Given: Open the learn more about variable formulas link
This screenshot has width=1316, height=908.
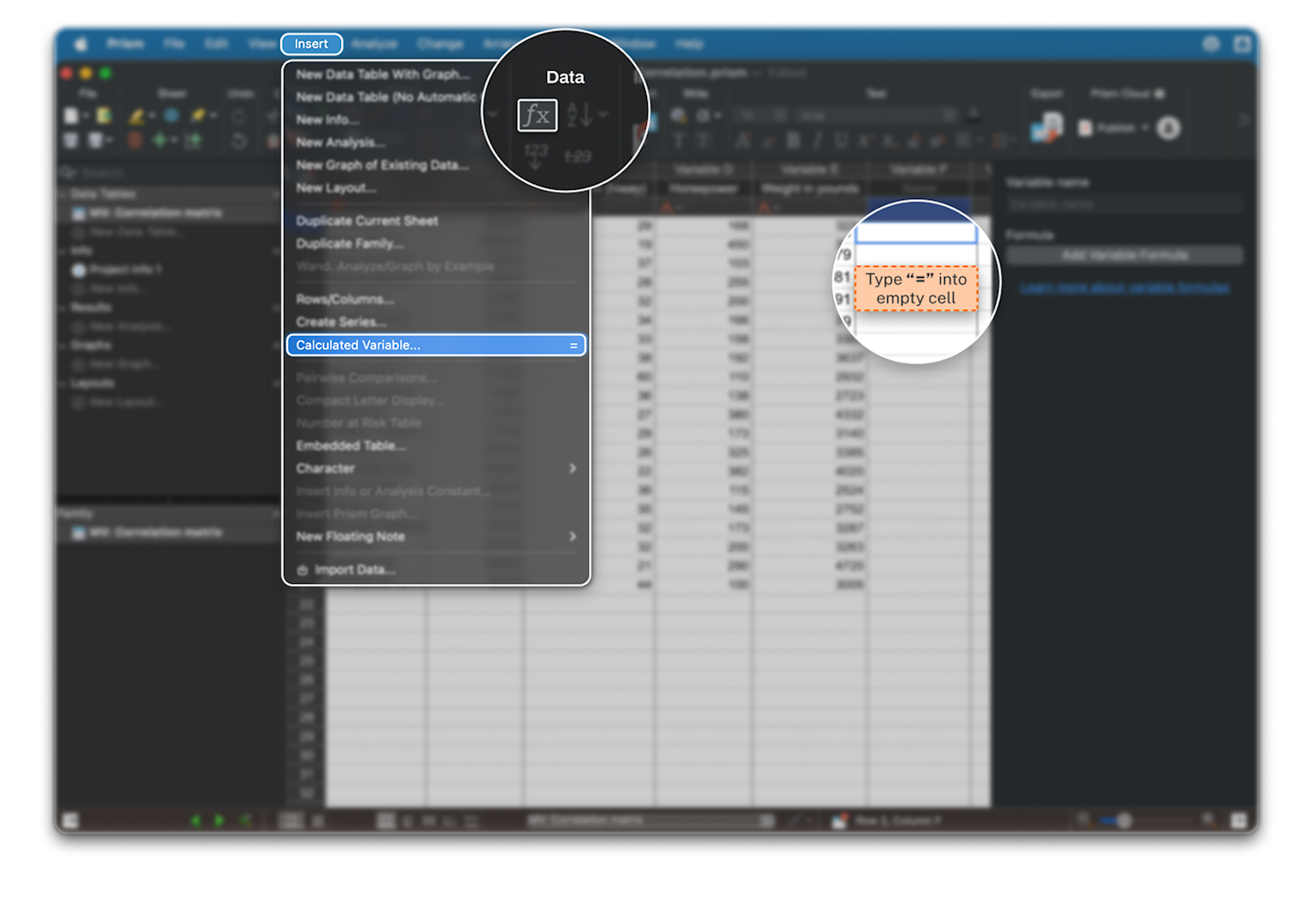Looking at the screenshot, I should point(1125,288).
